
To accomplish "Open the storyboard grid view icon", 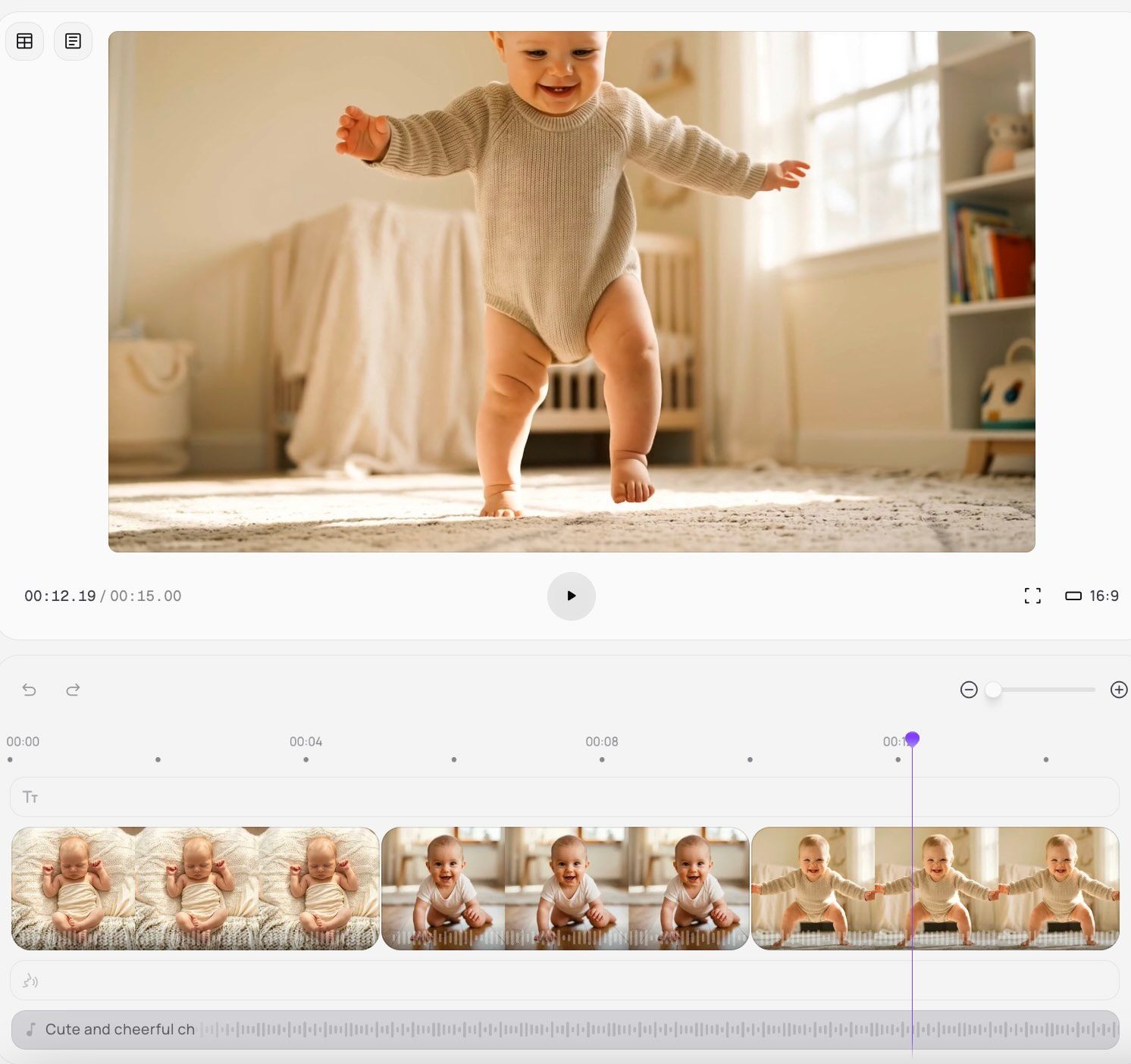I will [x=24, y=41].
